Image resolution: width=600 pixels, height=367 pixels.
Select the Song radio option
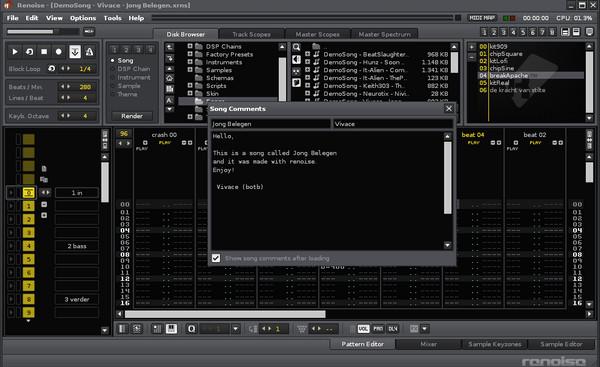122,60
